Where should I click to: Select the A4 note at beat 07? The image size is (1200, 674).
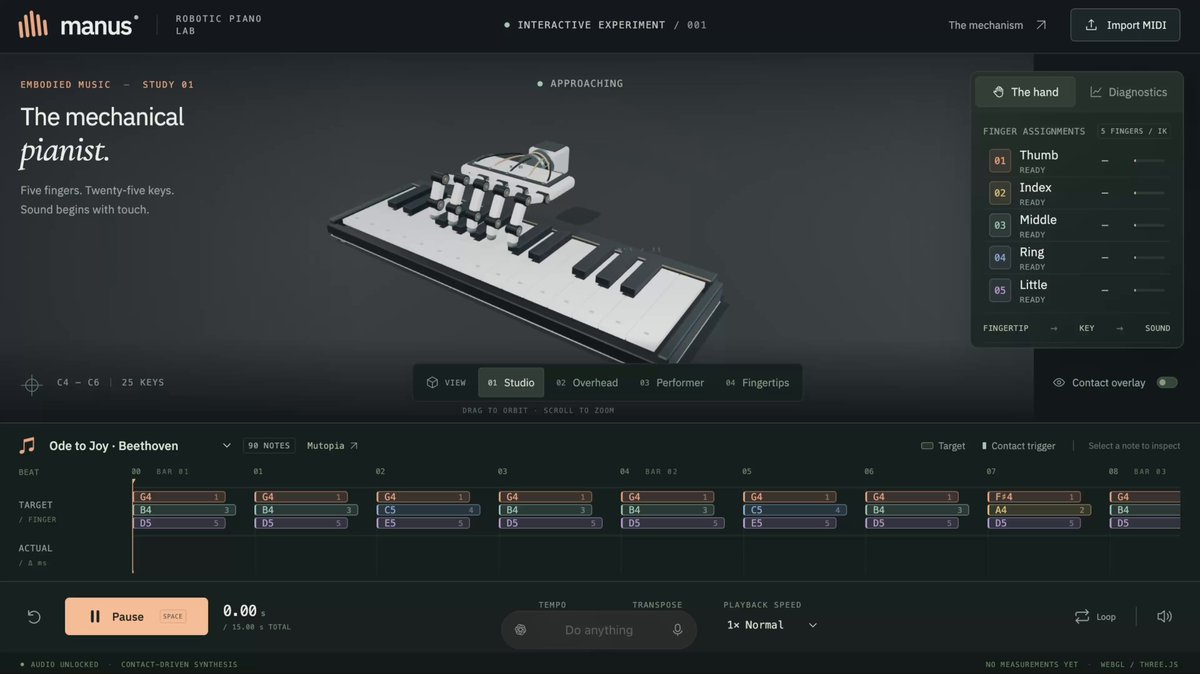click(1038, 510)
